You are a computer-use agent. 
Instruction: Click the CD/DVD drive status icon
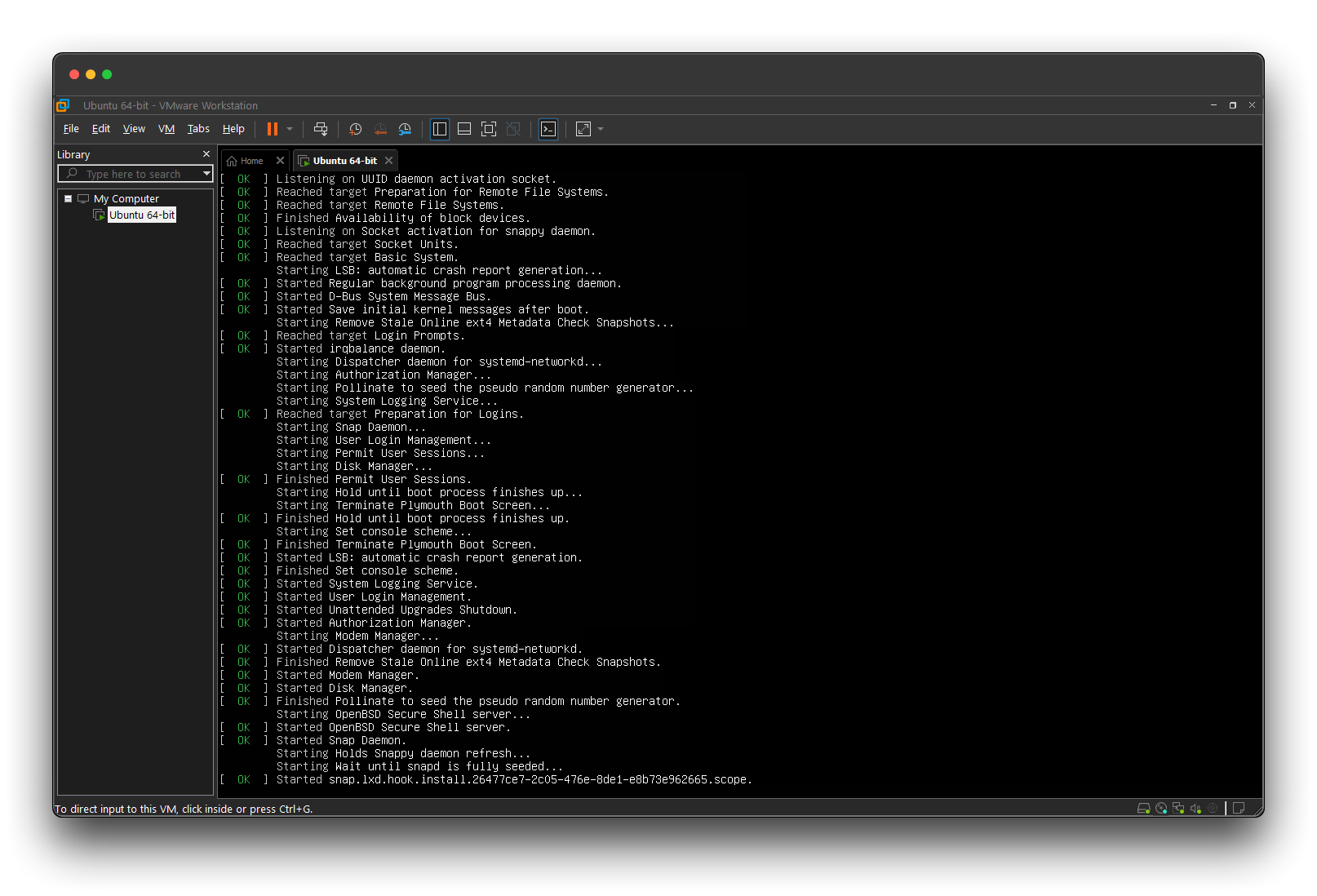1161,808
